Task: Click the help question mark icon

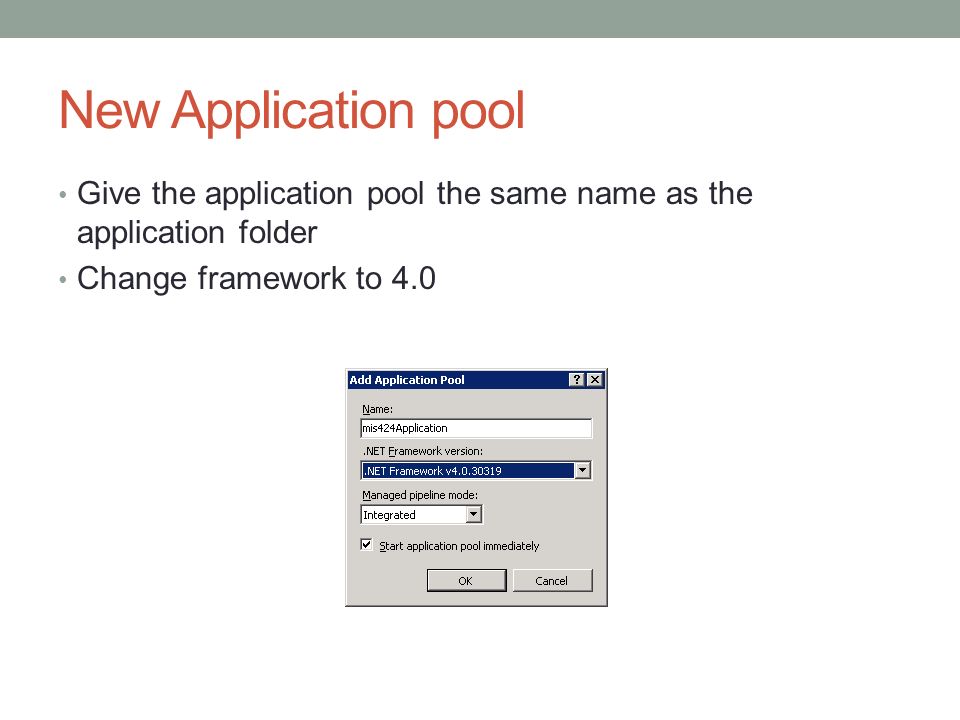Action: click(x=577, y=380)
